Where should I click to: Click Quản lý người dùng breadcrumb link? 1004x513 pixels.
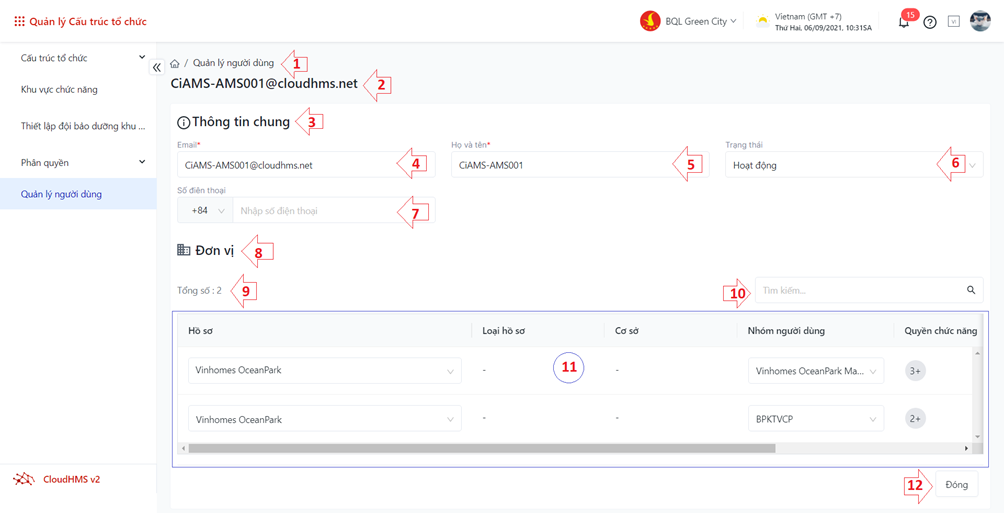[233, 63]
